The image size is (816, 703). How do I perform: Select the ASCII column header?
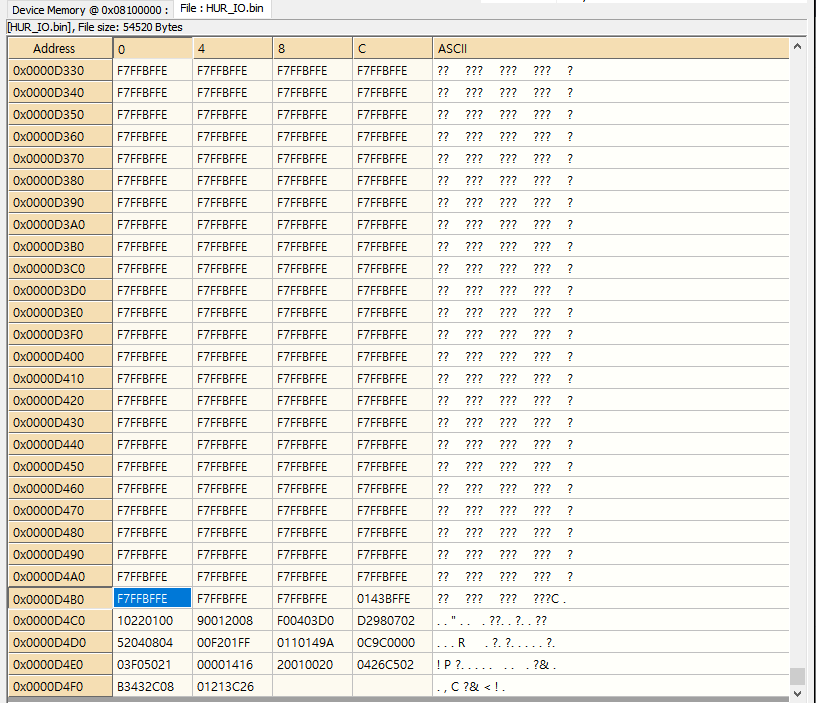611,48
